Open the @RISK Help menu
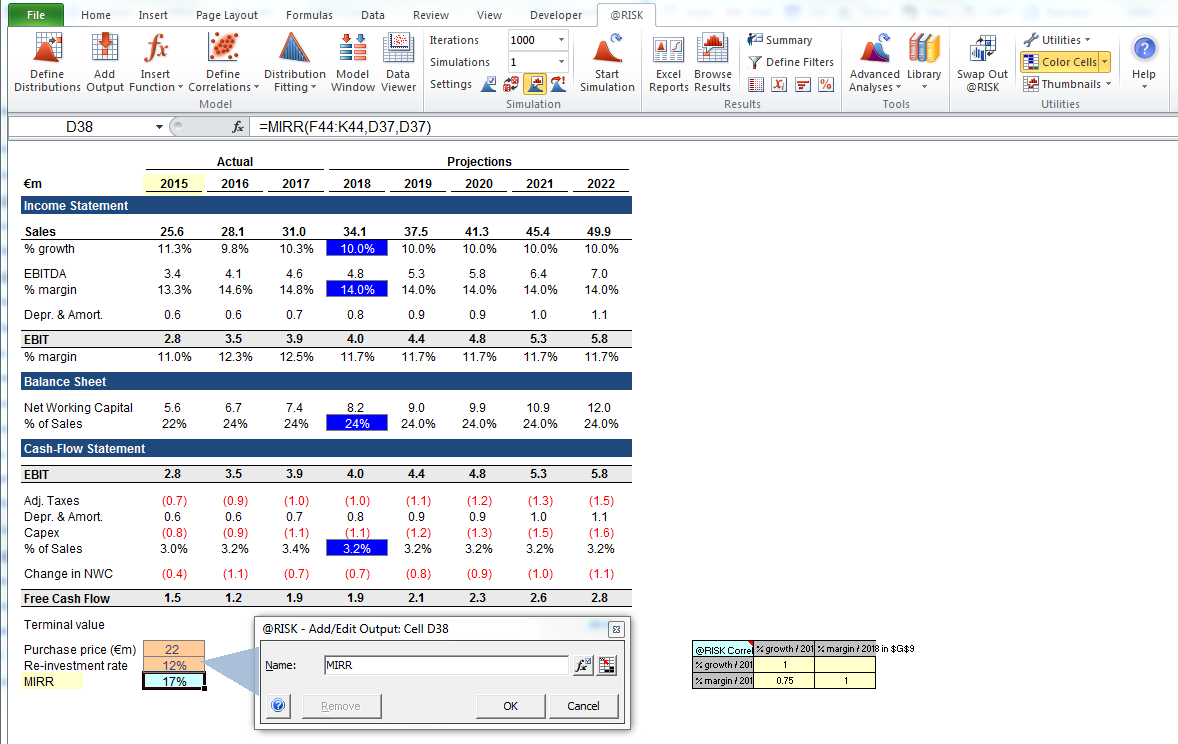Viewport: 1178px width, 744px height. (x=1143, y=63)
